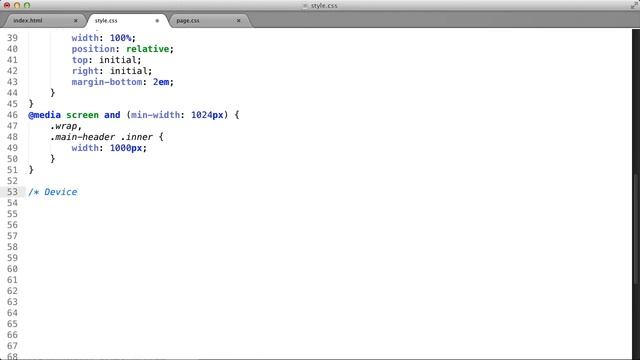Click the style.css window title
This screenshot has height=360, width=640.
coord(324,5)
